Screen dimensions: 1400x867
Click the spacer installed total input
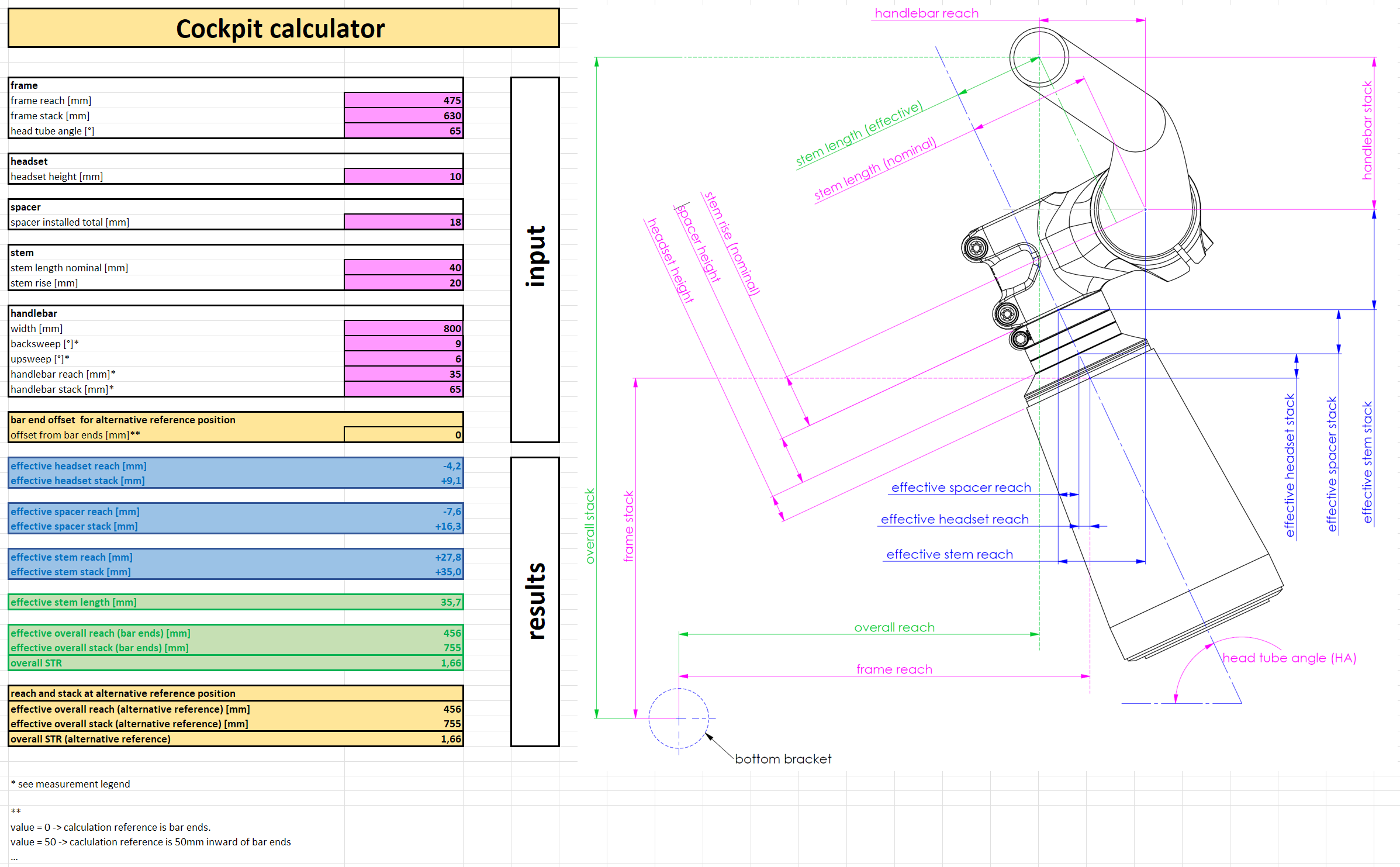coord(403,222)
